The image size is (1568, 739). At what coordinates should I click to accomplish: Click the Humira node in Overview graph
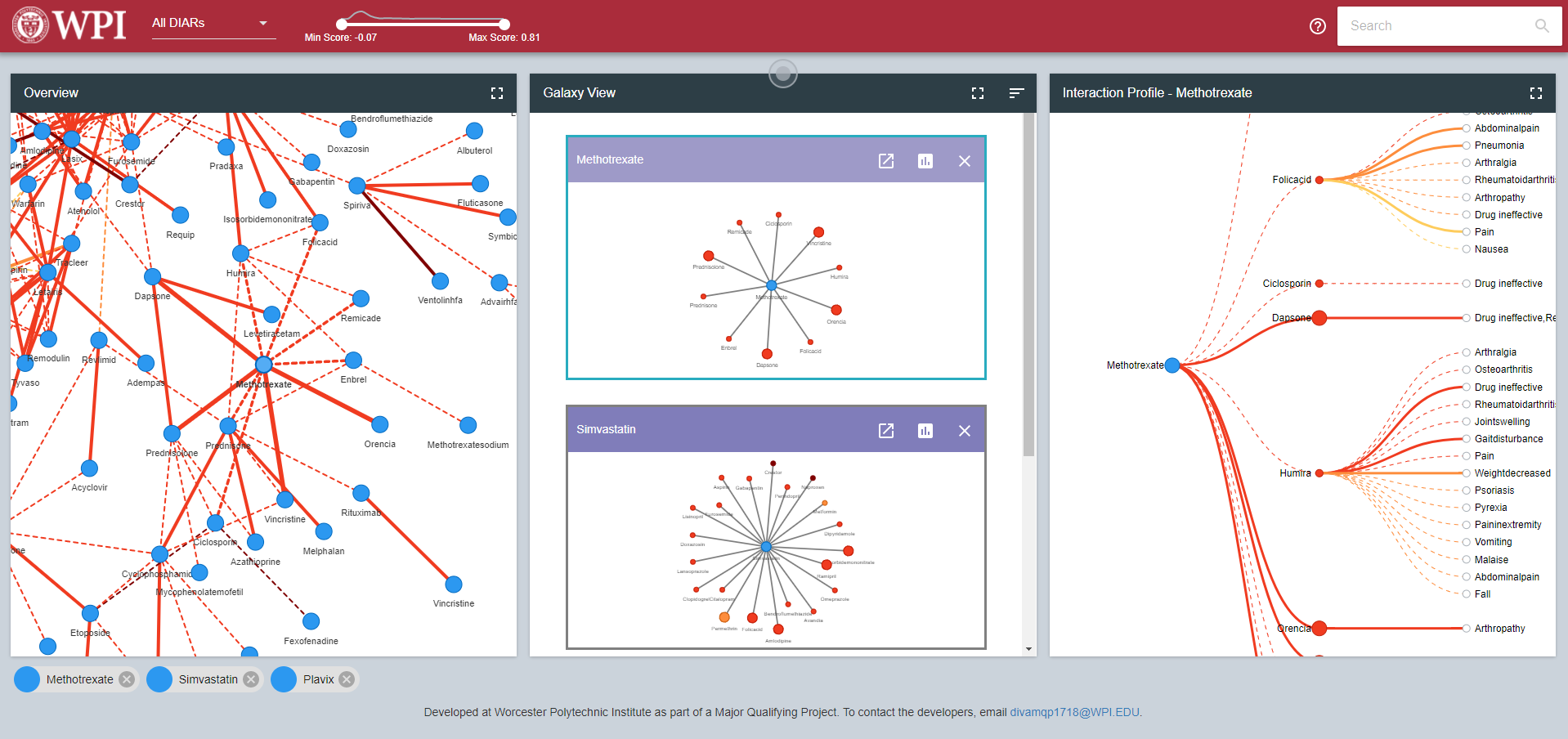[x=240, y=253]
